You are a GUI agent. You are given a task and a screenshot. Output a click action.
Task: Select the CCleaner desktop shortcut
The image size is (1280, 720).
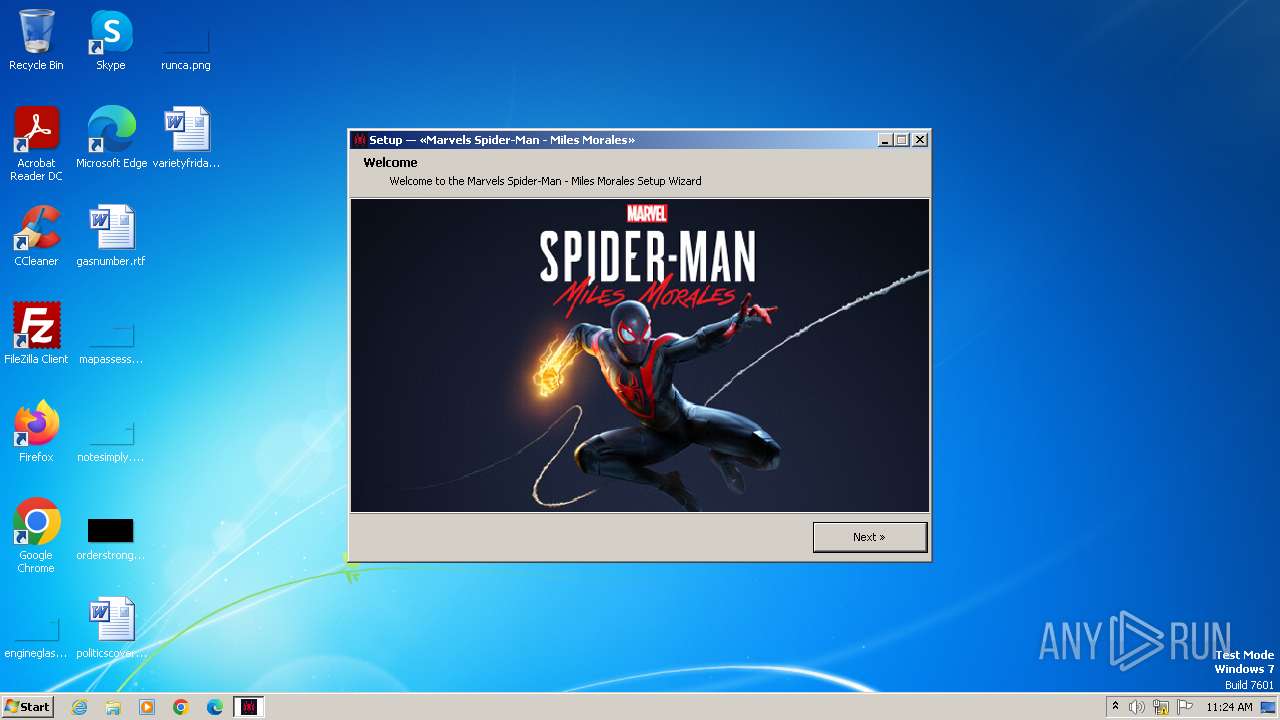click(36, 236)
